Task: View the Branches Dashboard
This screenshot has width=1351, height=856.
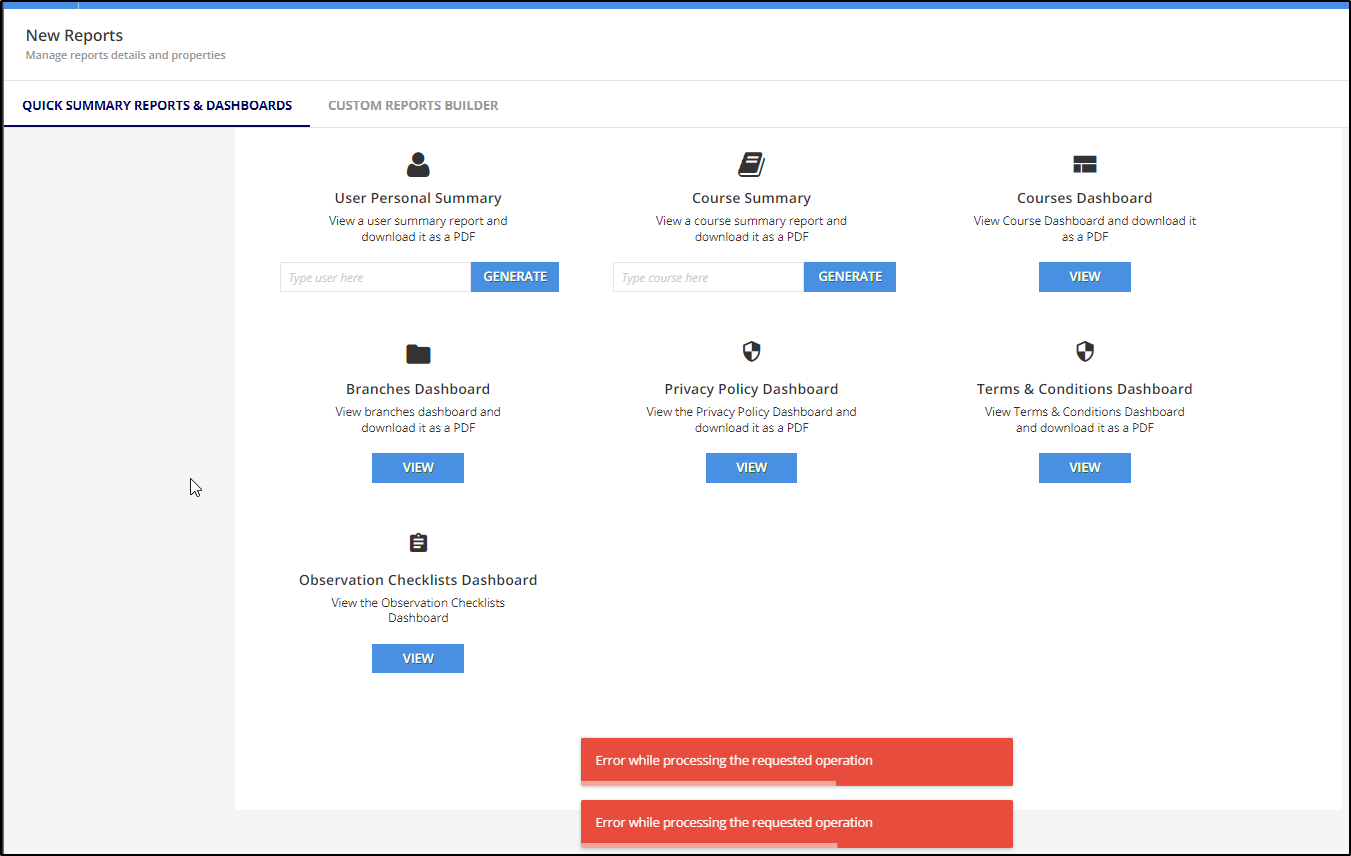Action: 418,468
